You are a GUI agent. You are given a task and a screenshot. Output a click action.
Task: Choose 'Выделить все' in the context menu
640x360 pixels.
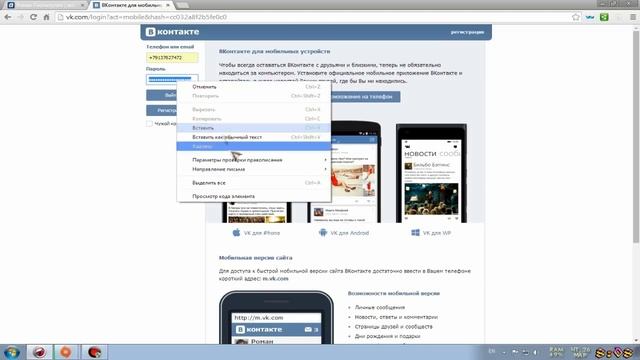(x=253, y=183)
